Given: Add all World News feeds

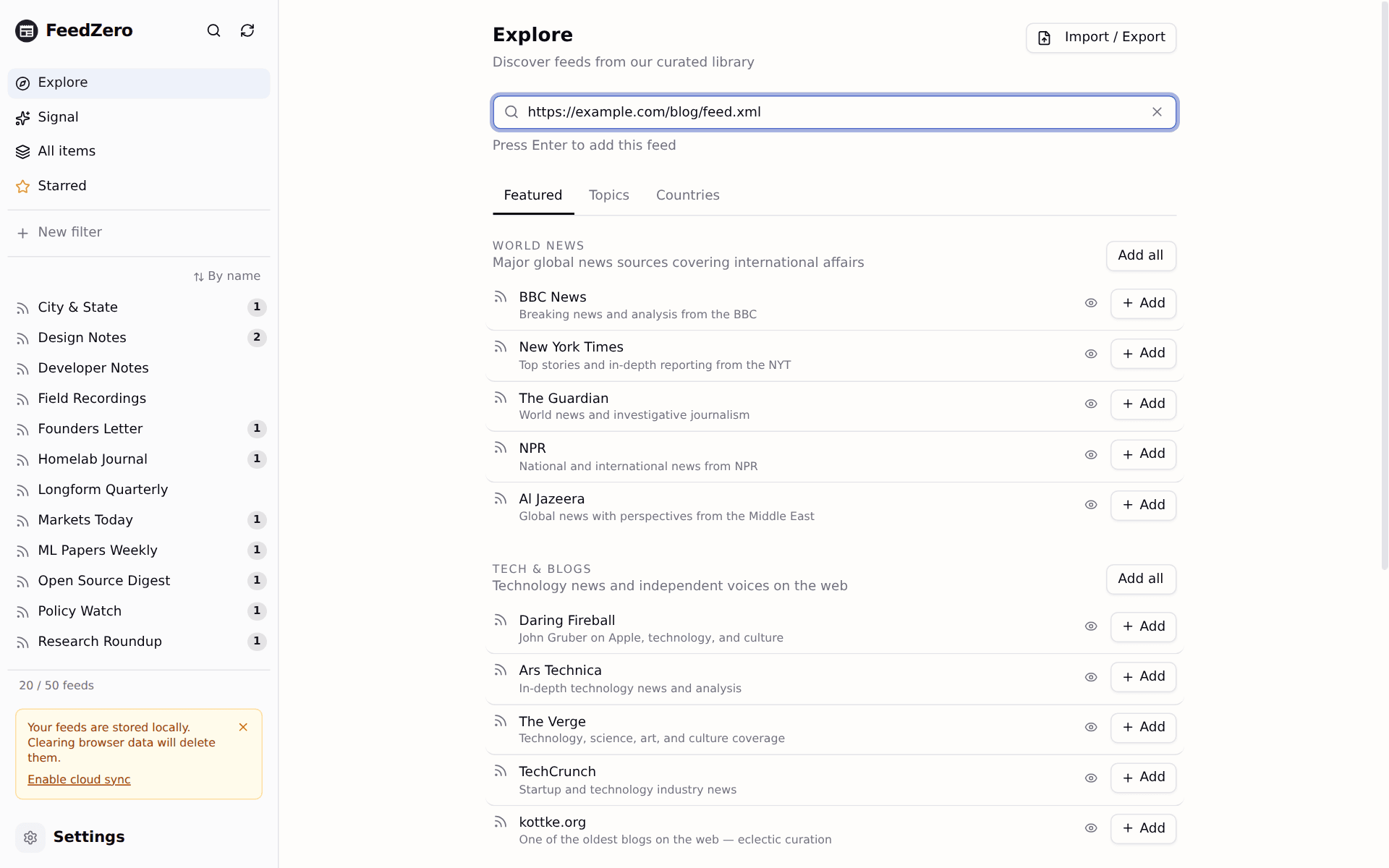Looking at the screenshot, I should [x=1141, y=255].
